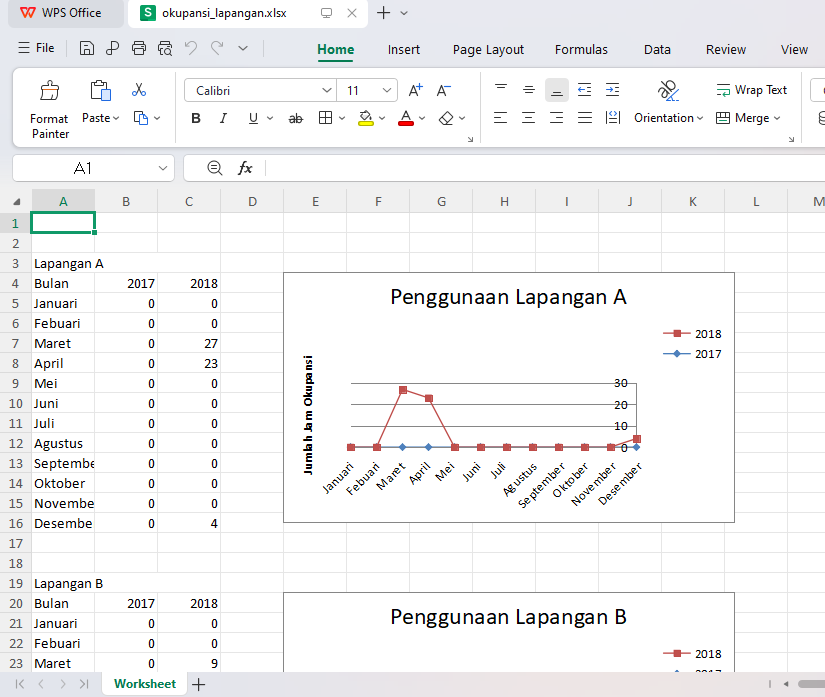Click the Borders grid icon

pyautogui.click(x=326, y=118)
